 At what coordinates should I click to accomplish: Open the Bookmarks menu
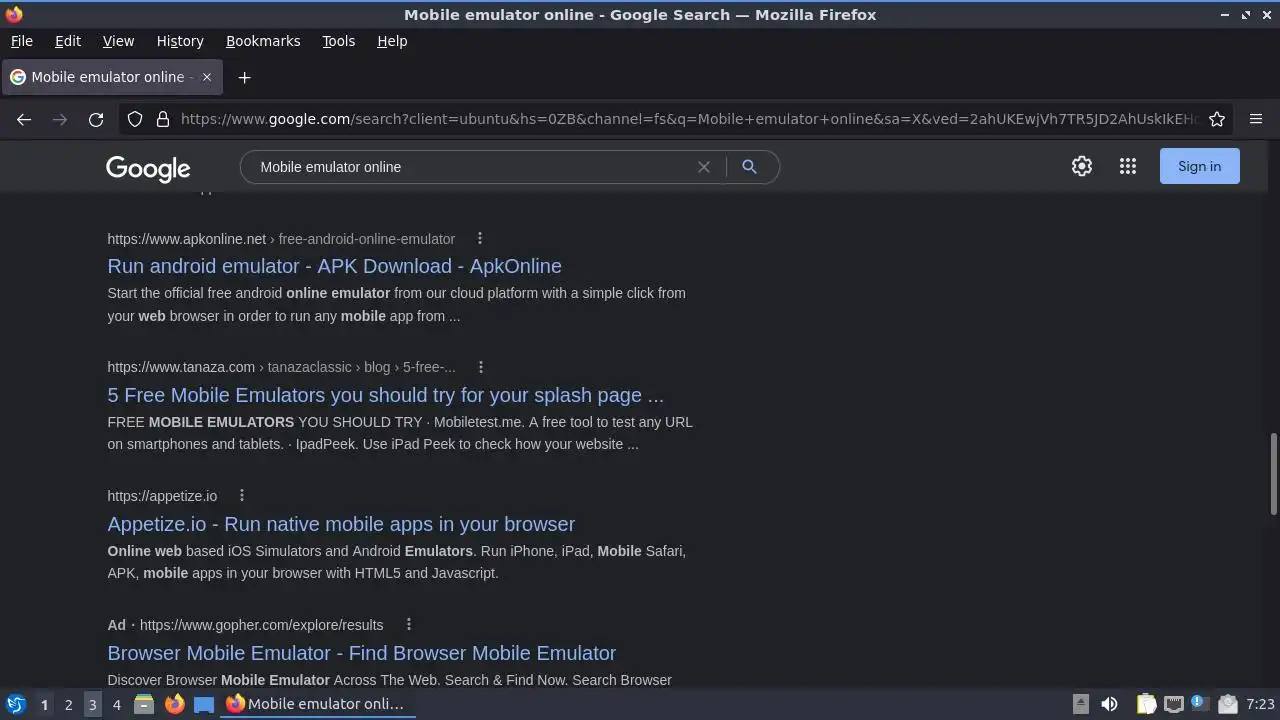pos(263,41)
